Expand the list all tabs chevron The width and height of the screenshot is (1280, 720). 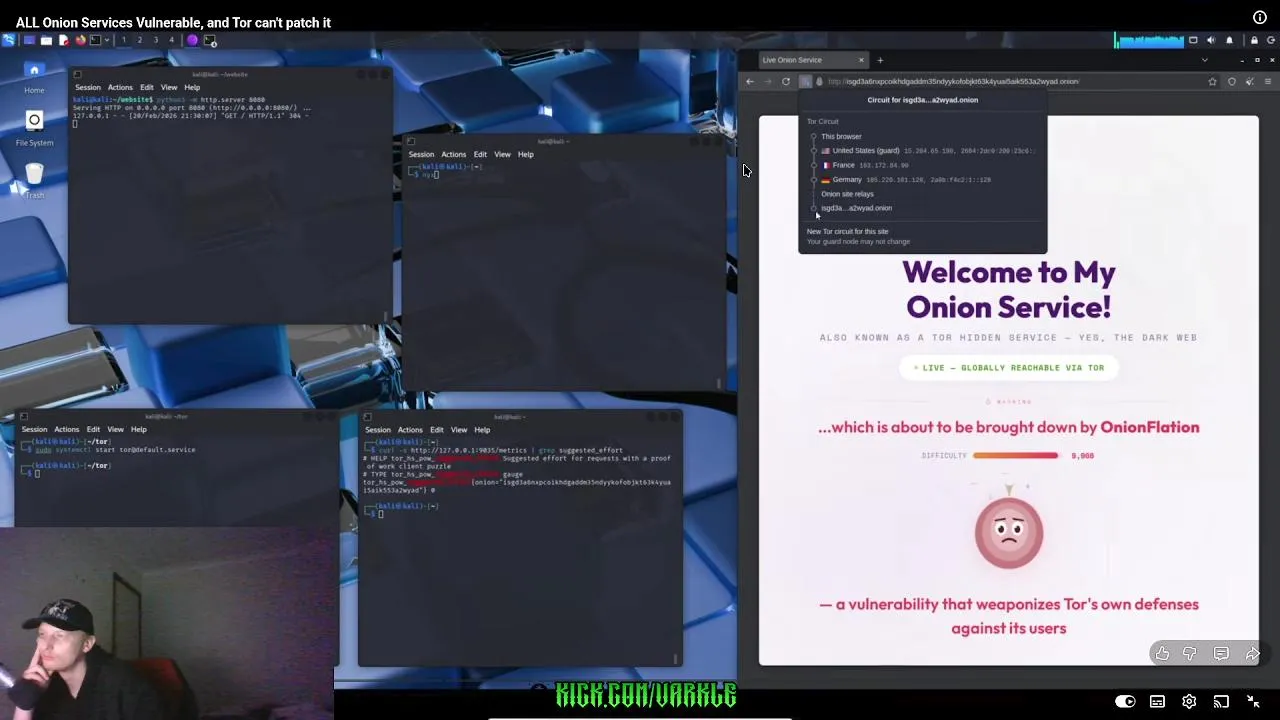coord(1204,60)
